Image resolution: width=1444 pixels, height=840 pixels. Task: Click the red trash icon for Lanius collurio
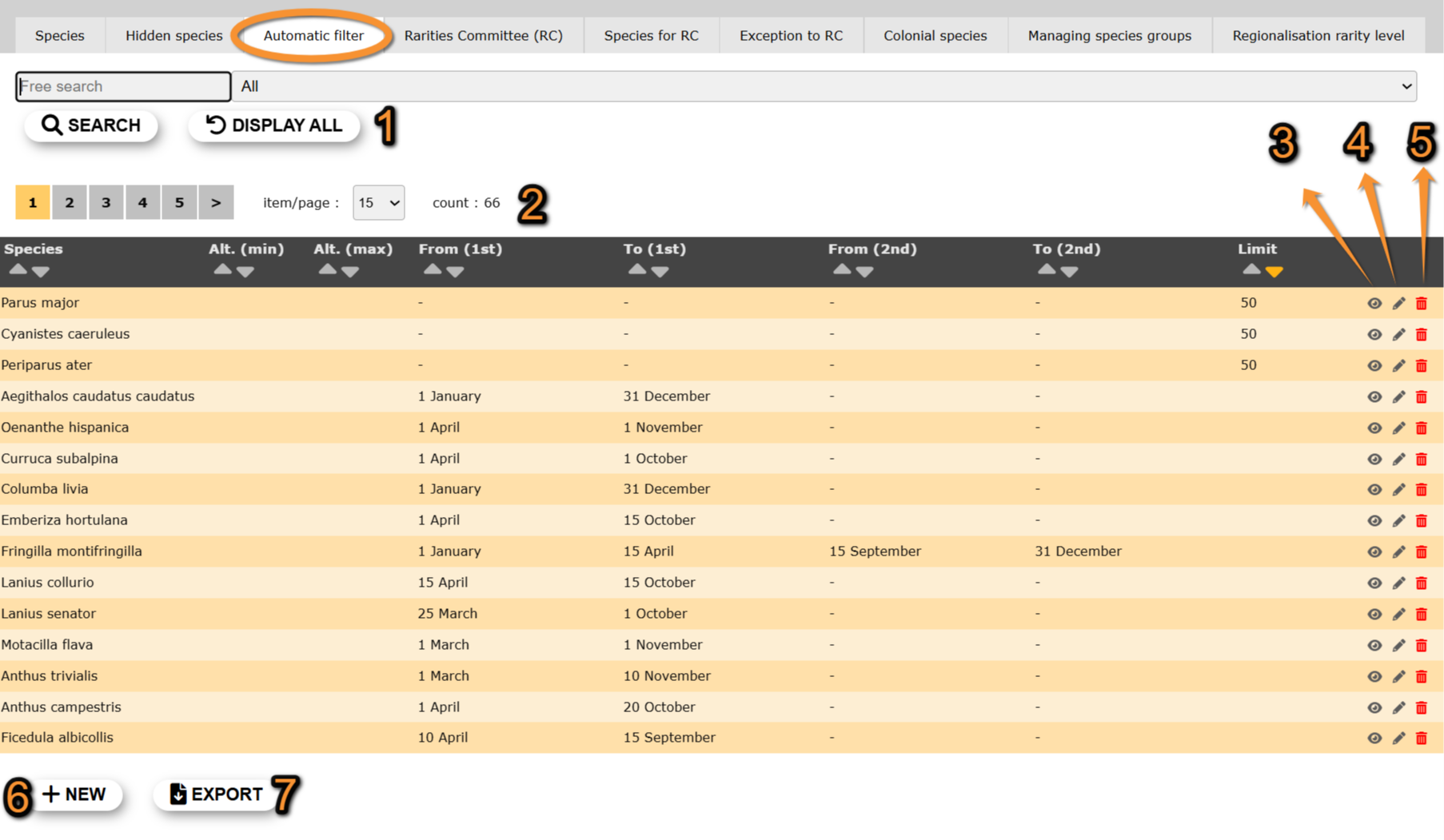tap(1421, 583)
